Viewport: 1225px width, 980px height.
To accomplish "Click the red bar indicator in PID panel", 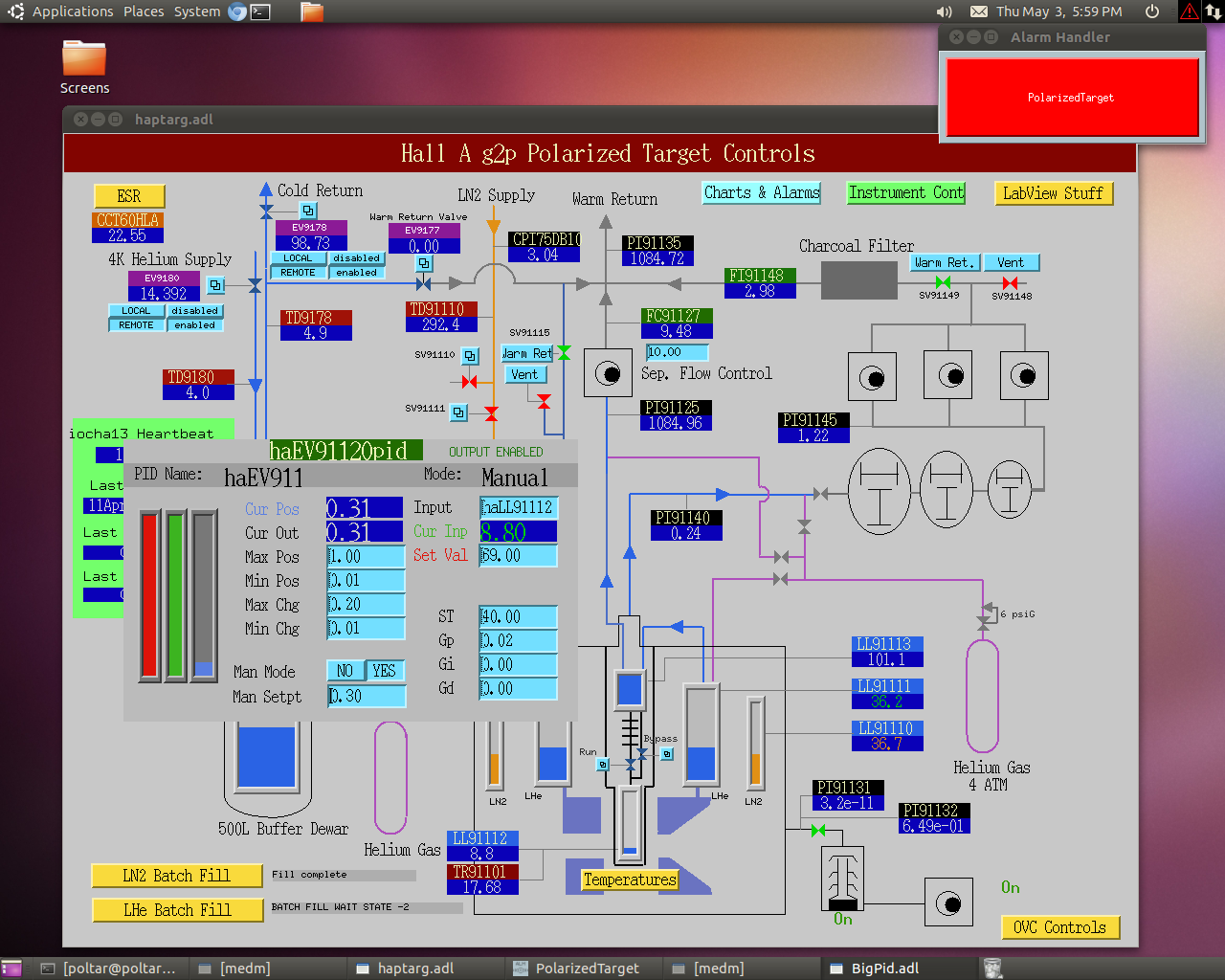I will coord(149,595).
